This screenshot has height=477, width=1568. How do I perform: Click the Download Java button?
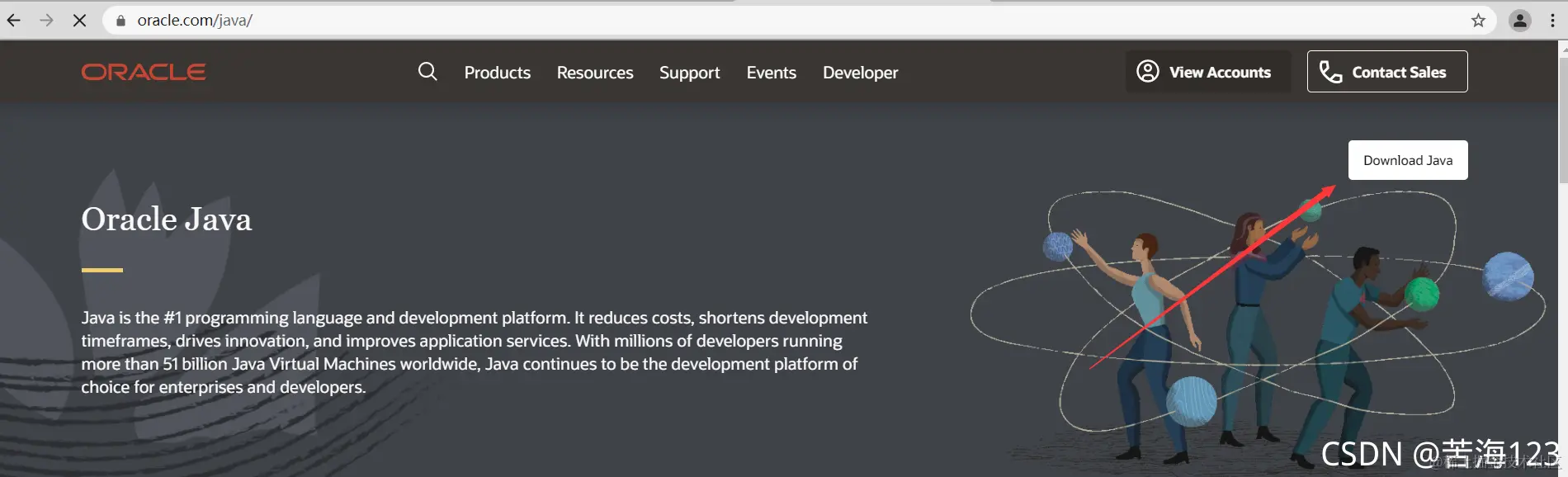1408,160
